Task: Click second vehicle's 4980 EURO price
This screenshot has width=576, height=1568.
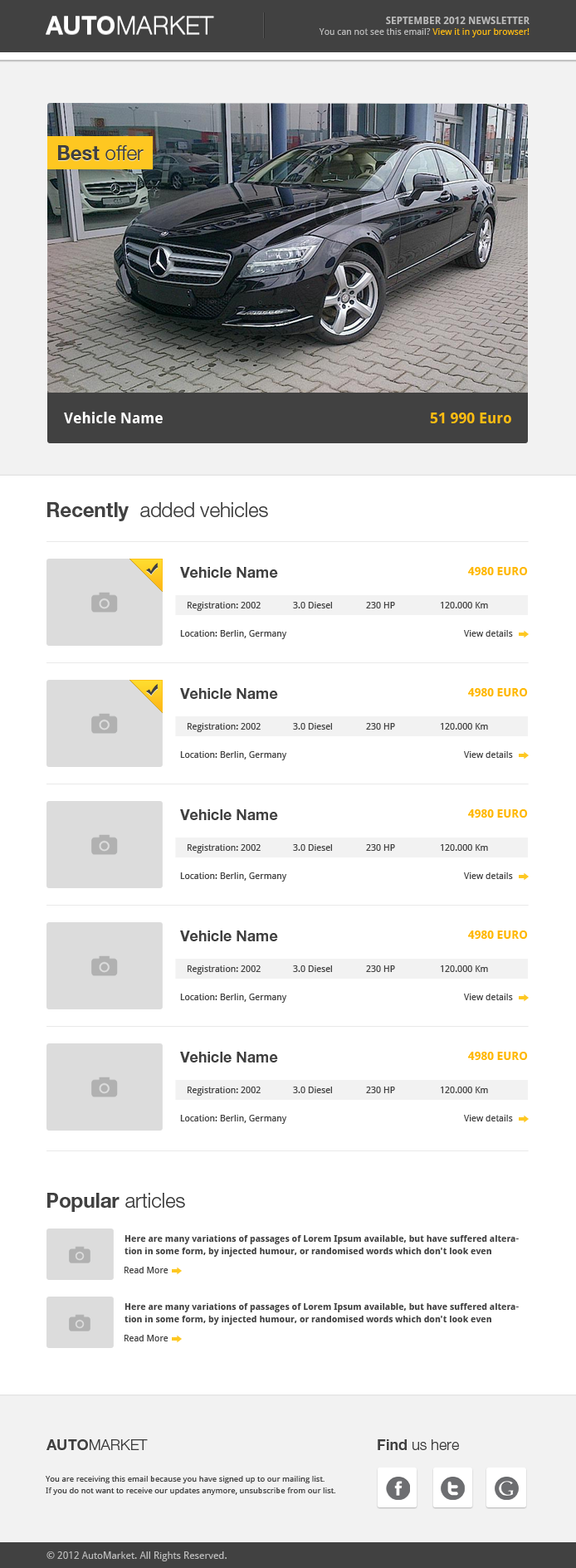Action: [x=497, y=692]
